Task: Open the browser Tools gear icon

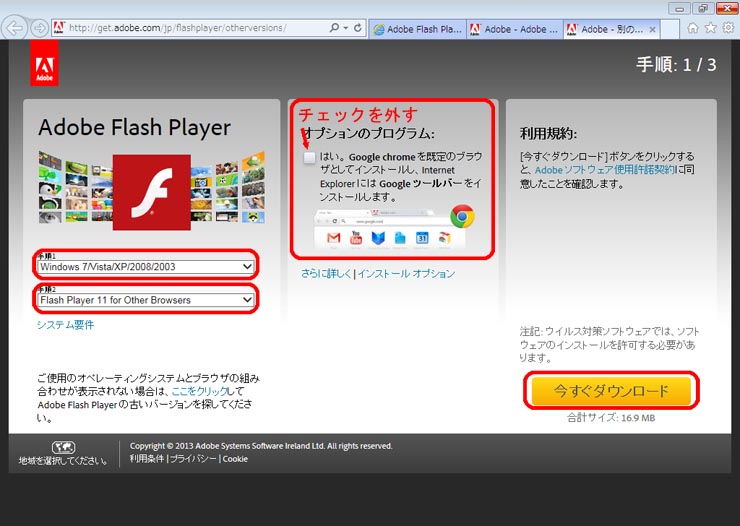Action: pyautogui.click(x=728, y=28)
